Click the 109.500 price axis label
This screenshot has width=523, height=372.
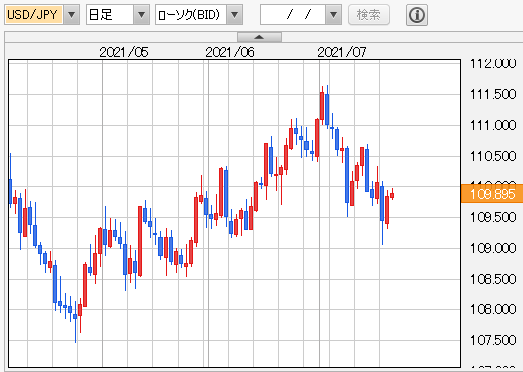click(493, 218)
